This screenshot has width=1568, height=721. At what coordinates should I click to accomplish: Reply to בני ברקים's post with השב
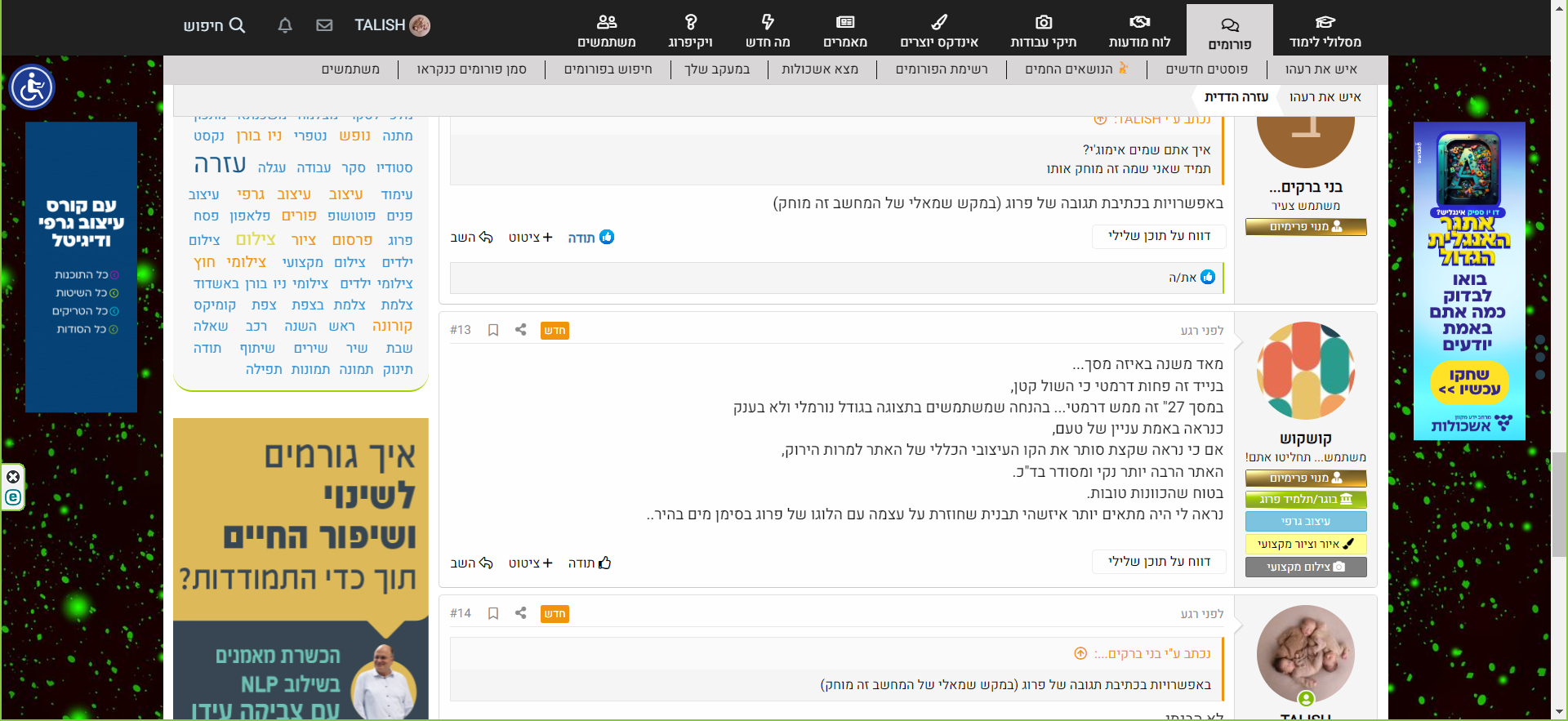click(471, 238)
